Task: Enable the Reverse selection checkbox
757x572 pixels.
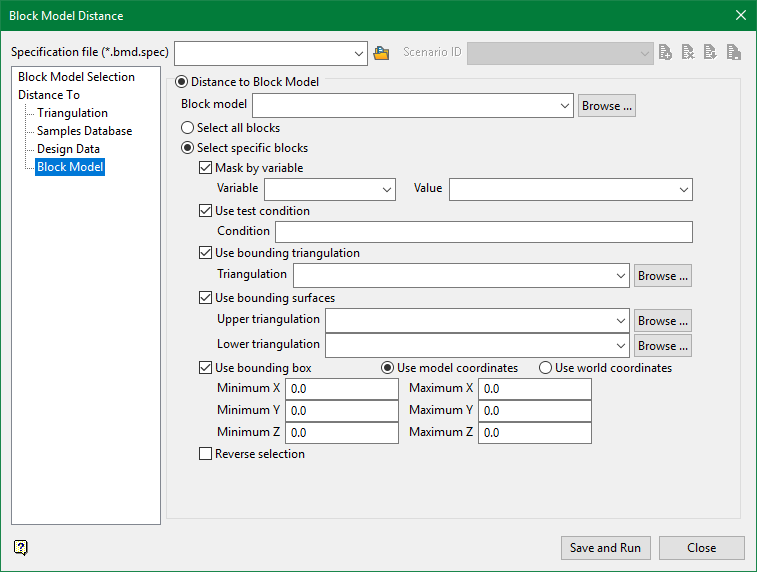Action: click(206, 454)
